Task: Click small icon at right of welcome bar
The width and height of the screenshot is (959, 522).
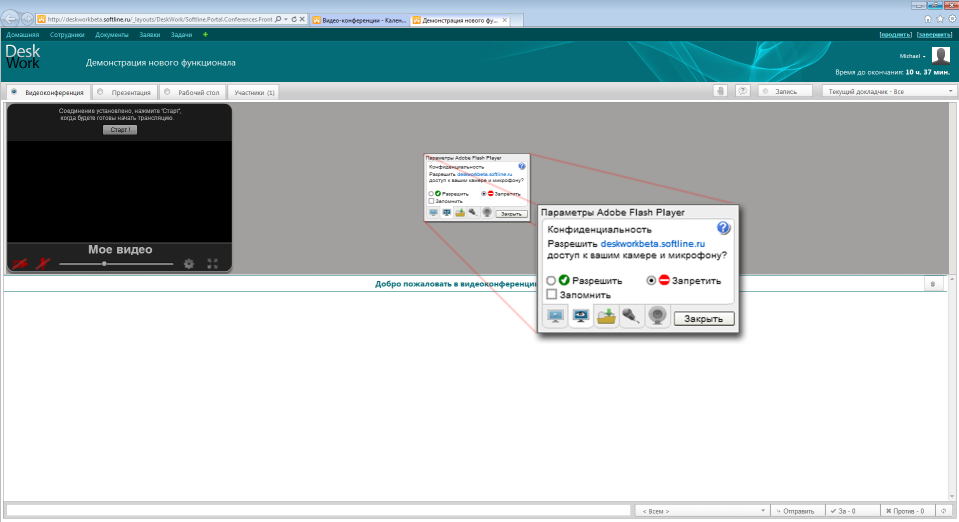Action: [933, 284]
